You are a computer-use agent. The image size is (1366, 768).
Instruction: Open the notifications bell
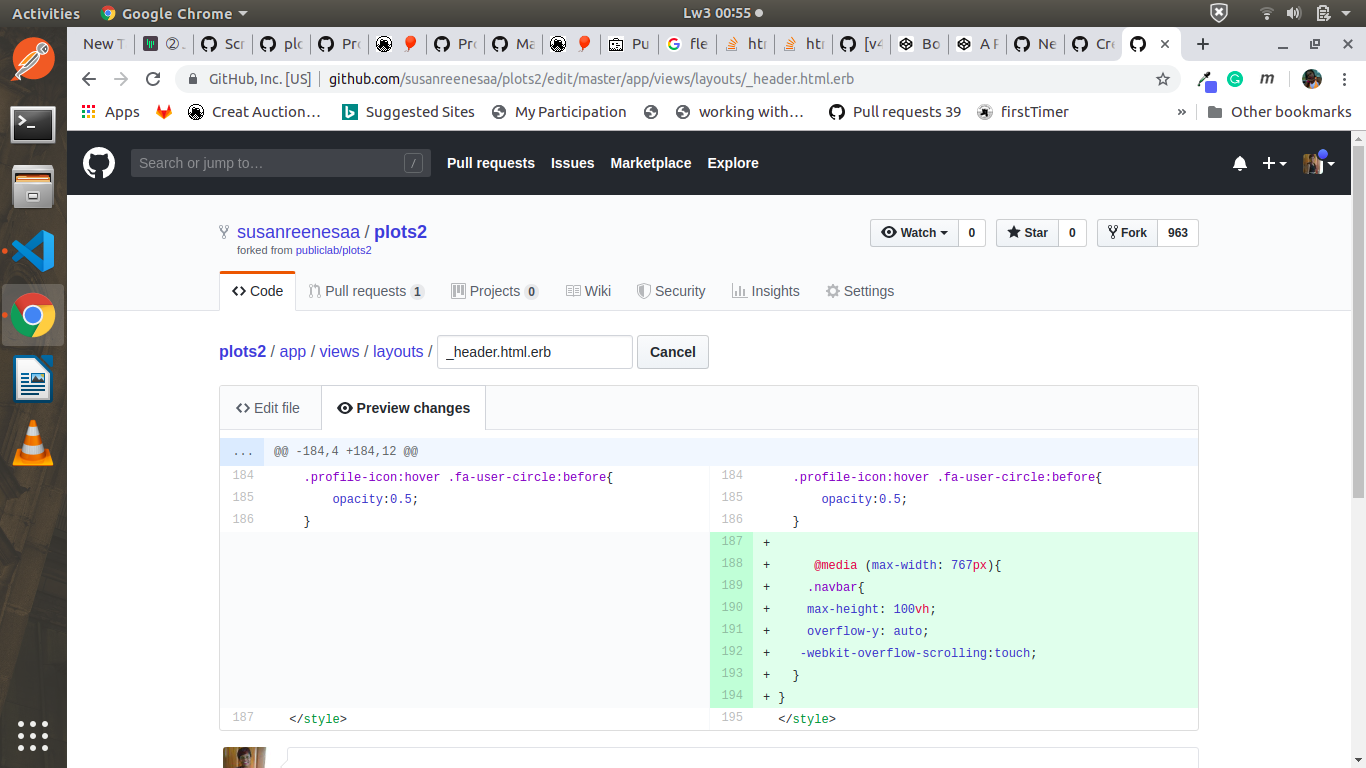[1240, 163]
